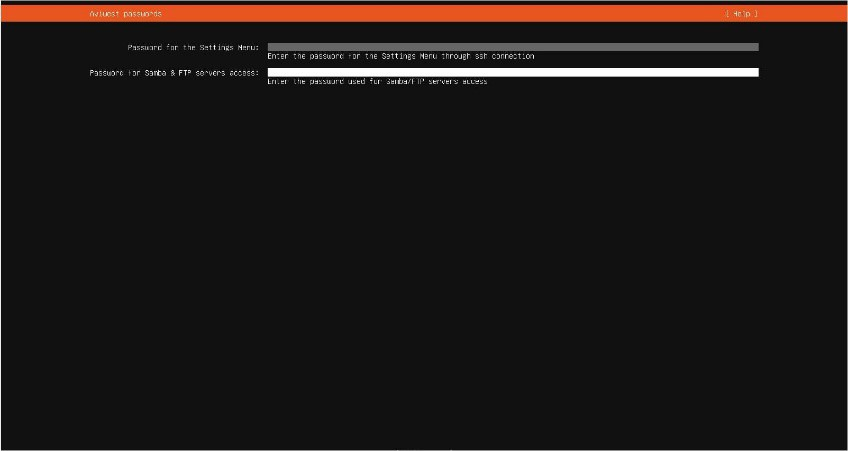Click the ssh connection hint text

point(400,56)
